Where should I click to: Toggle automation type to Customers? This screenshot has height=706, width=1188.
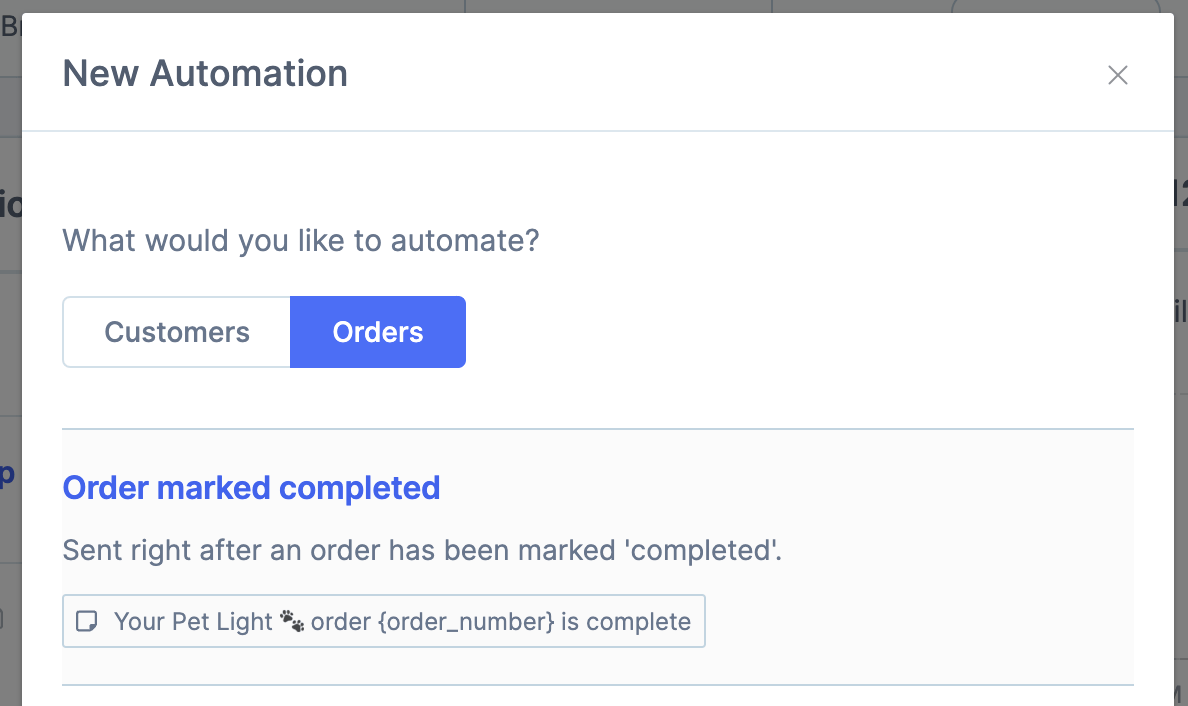click(176, 331)
